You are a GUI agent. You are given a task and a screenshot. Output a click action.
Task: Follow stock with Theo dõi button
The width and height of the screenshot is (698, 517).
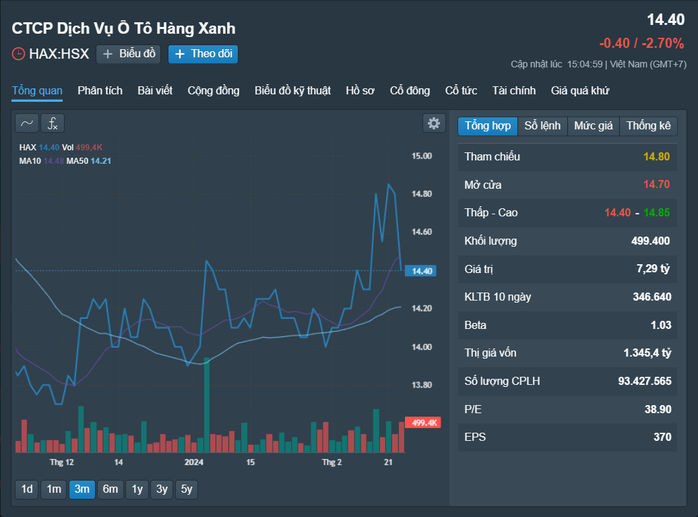click(x=203, y=54)
